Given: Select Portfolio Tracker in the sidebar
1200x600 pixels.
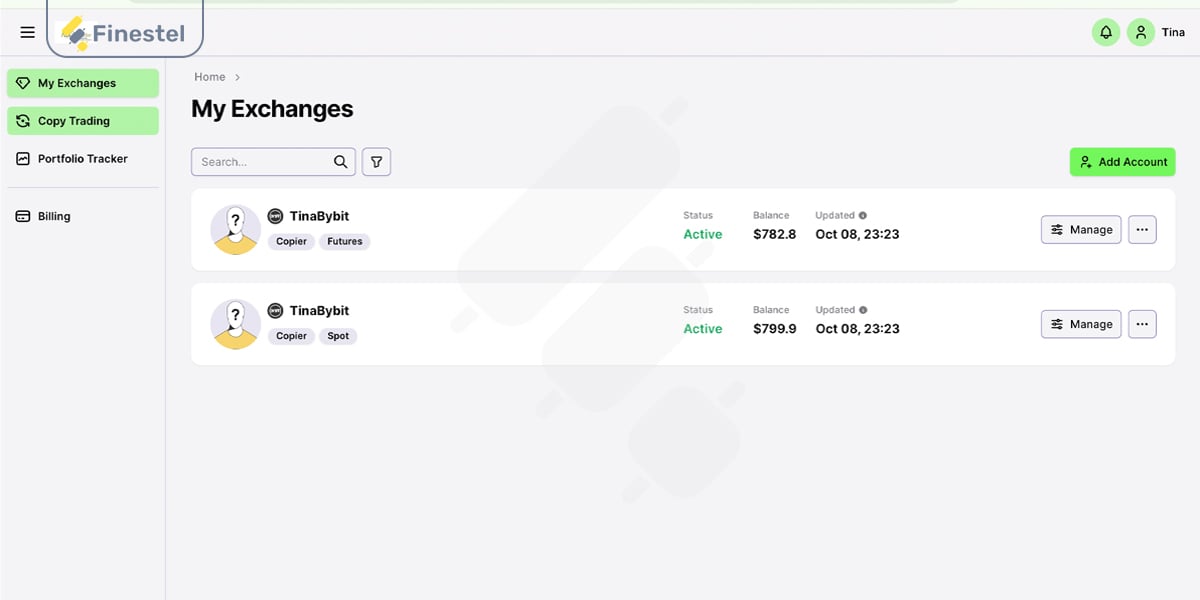Looking at the screenshot, I should click(x=83, y=159).
